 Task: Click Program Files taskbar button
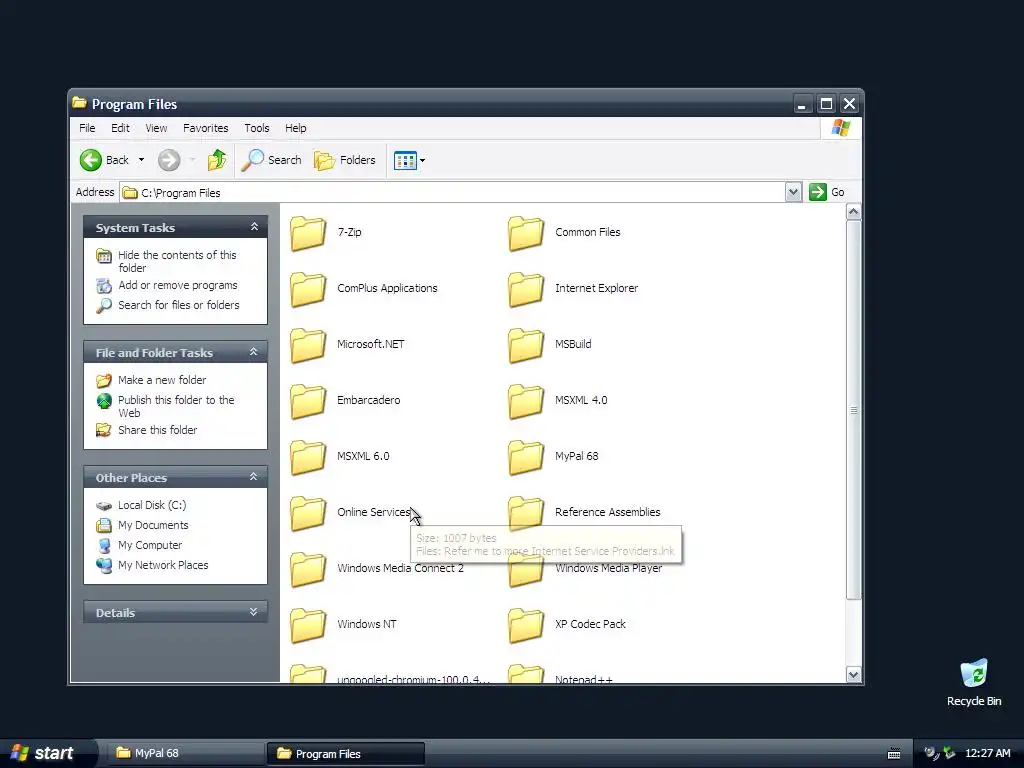coord(346,754)
